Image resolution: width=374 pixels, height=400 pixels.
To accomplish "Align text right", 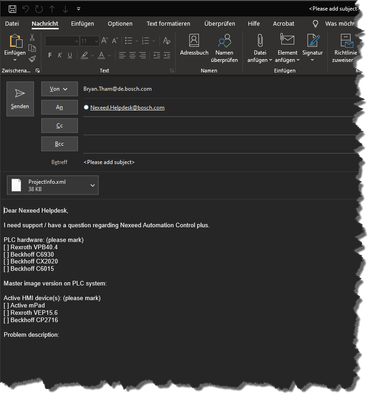I will click(143, 55).
